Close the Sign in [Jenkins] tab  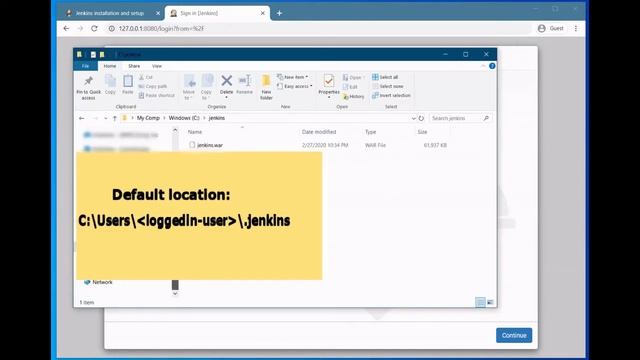262,13
